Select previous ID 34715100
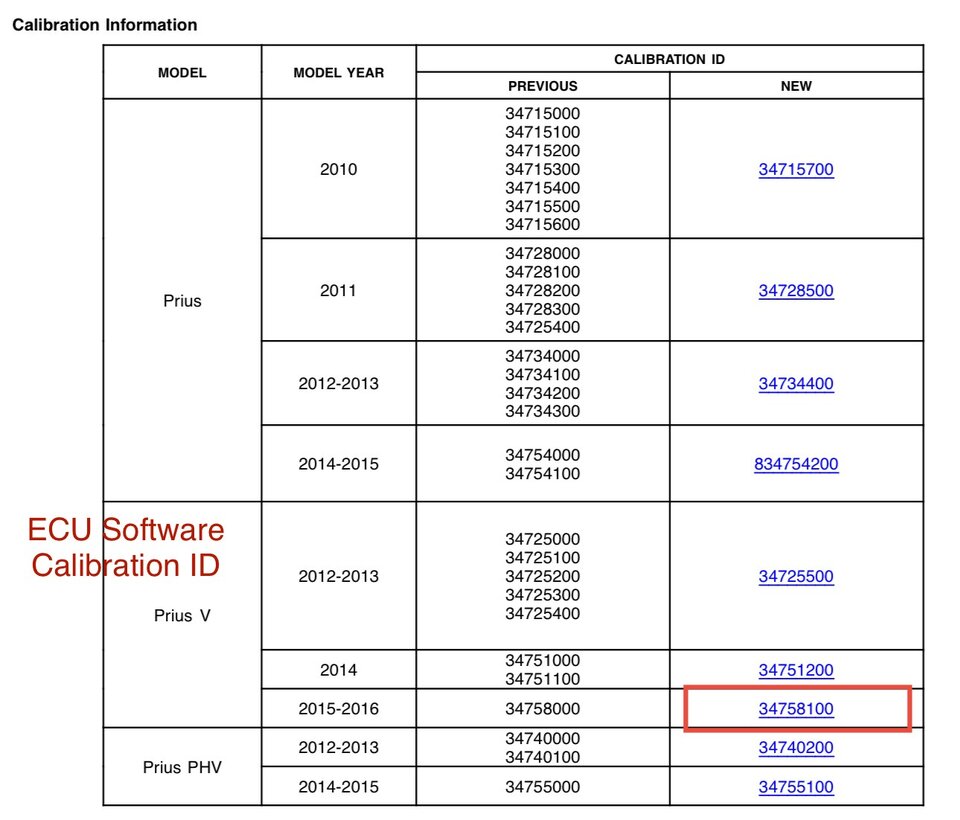Image resolution: width=960 pixels, height=820 pixels. click(x=542, y=132)
